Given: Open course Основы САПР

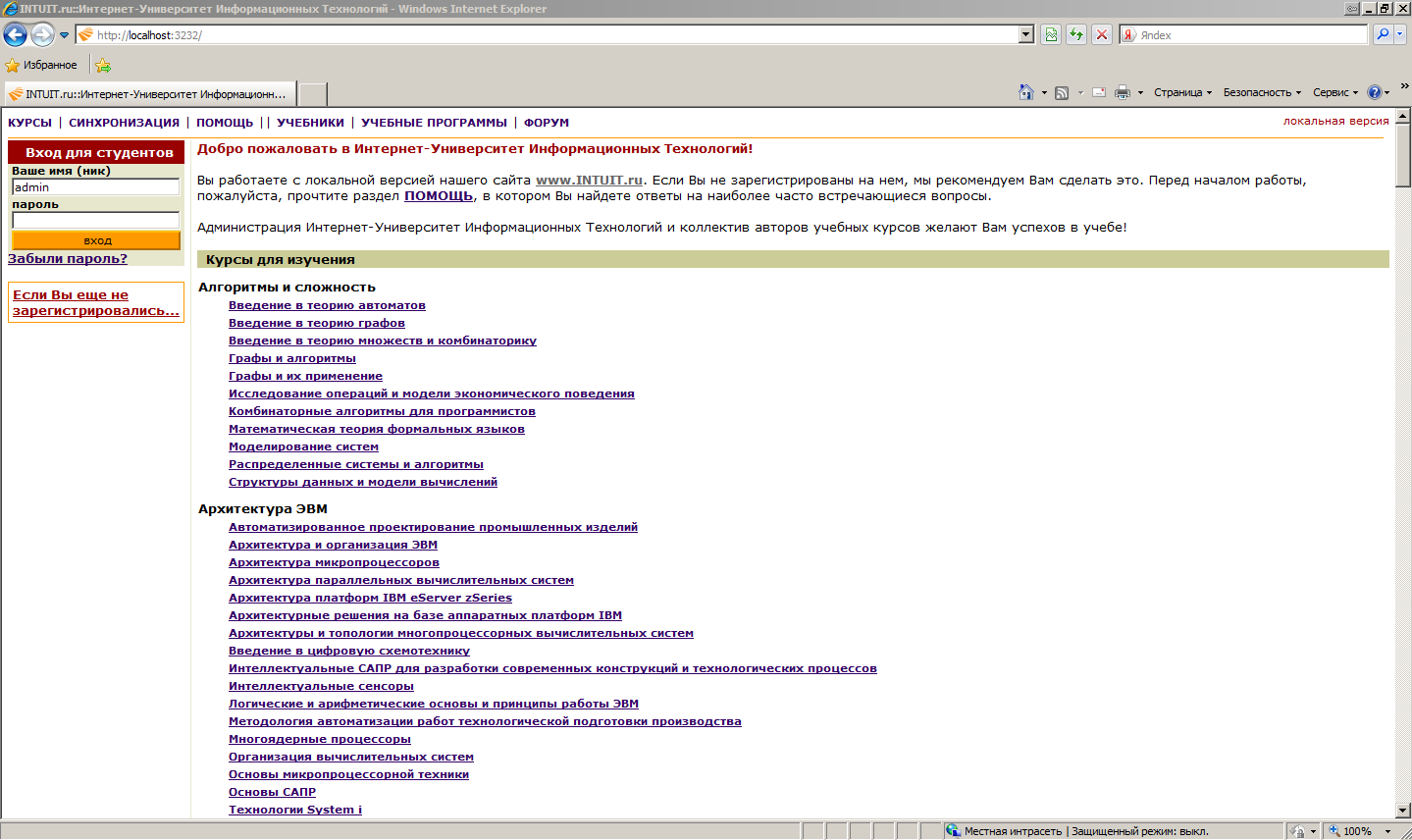Looking at the screenshot, I should click(272, 792).
